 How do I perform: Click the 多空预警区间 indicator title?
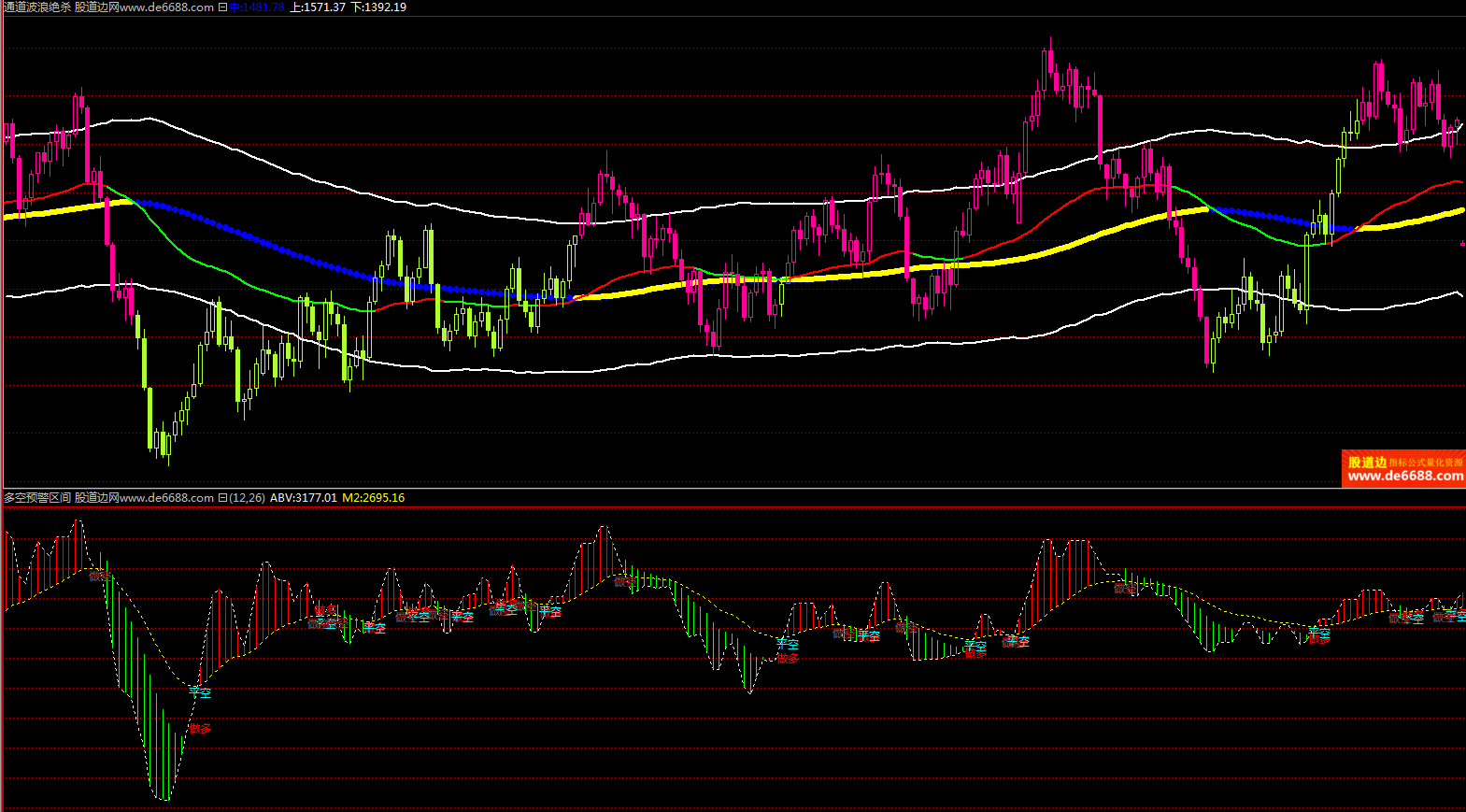[37, 498]
